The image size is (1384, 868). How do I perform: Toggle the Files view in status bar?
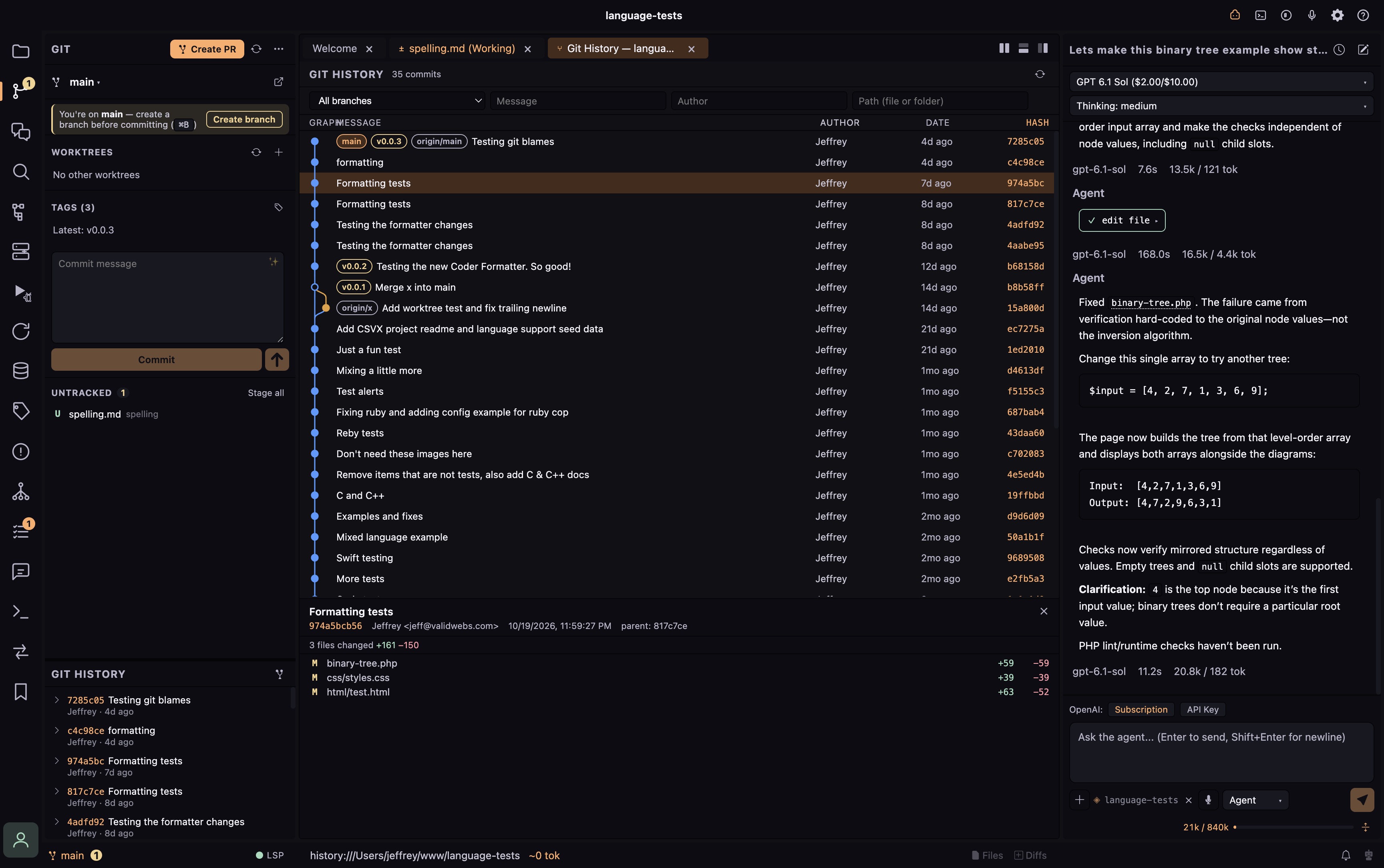pyautogui.click(x=987, y=855)
